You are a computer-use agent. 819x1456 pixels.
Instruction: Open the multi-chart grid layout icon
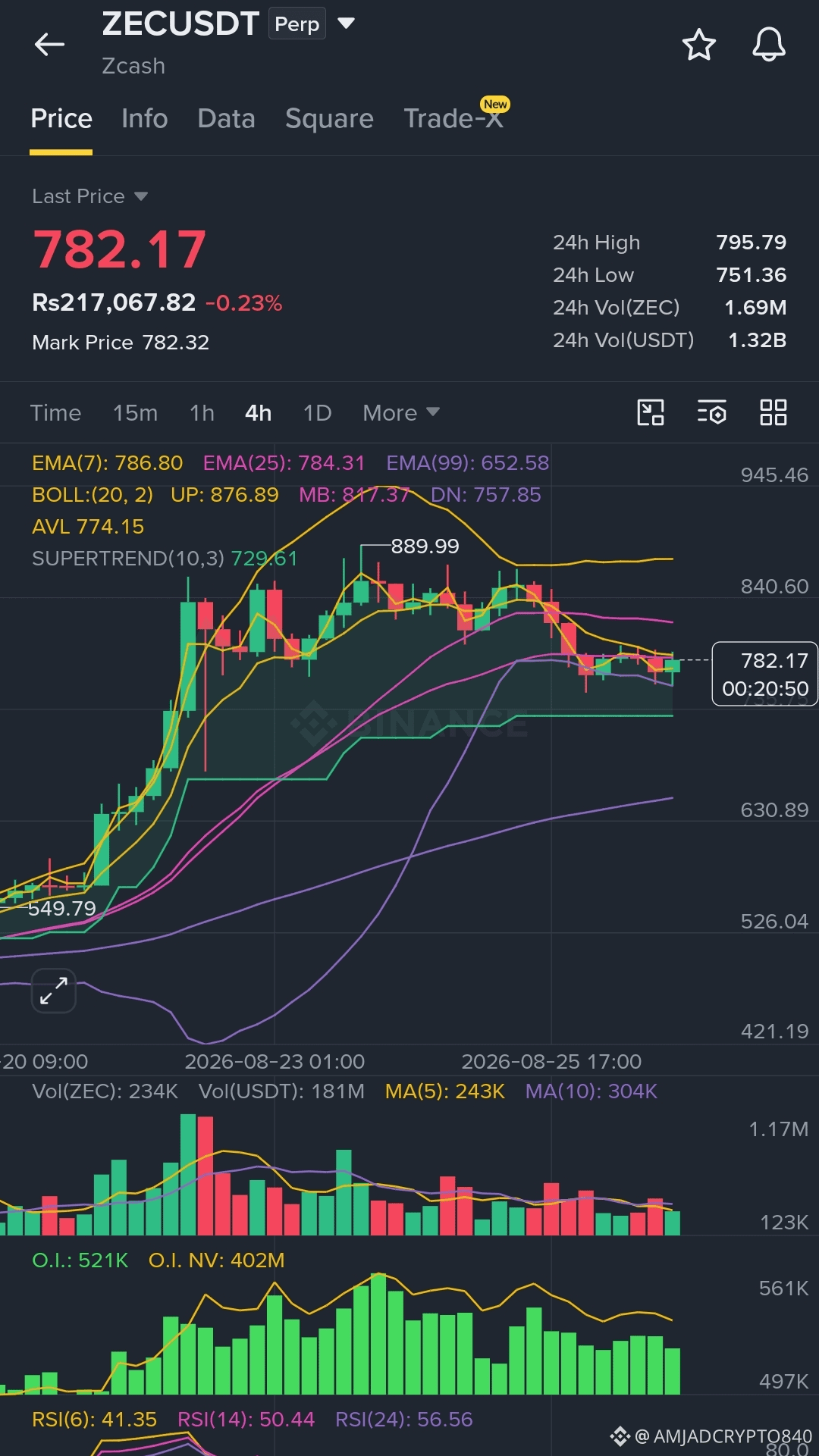click(773, 412)
